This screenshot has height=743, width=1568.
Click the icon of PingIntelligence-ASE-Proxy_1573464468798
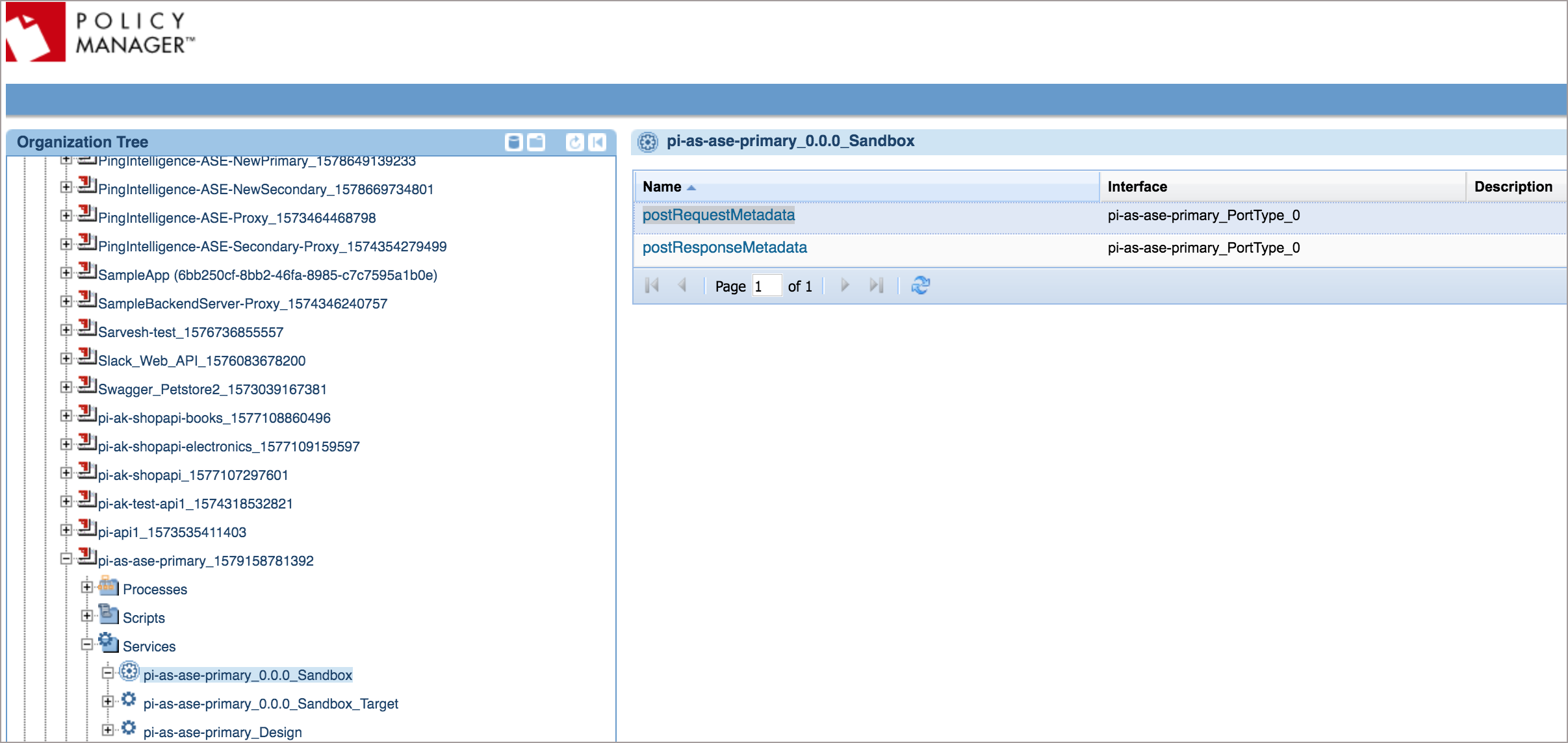tap(87, 214)
